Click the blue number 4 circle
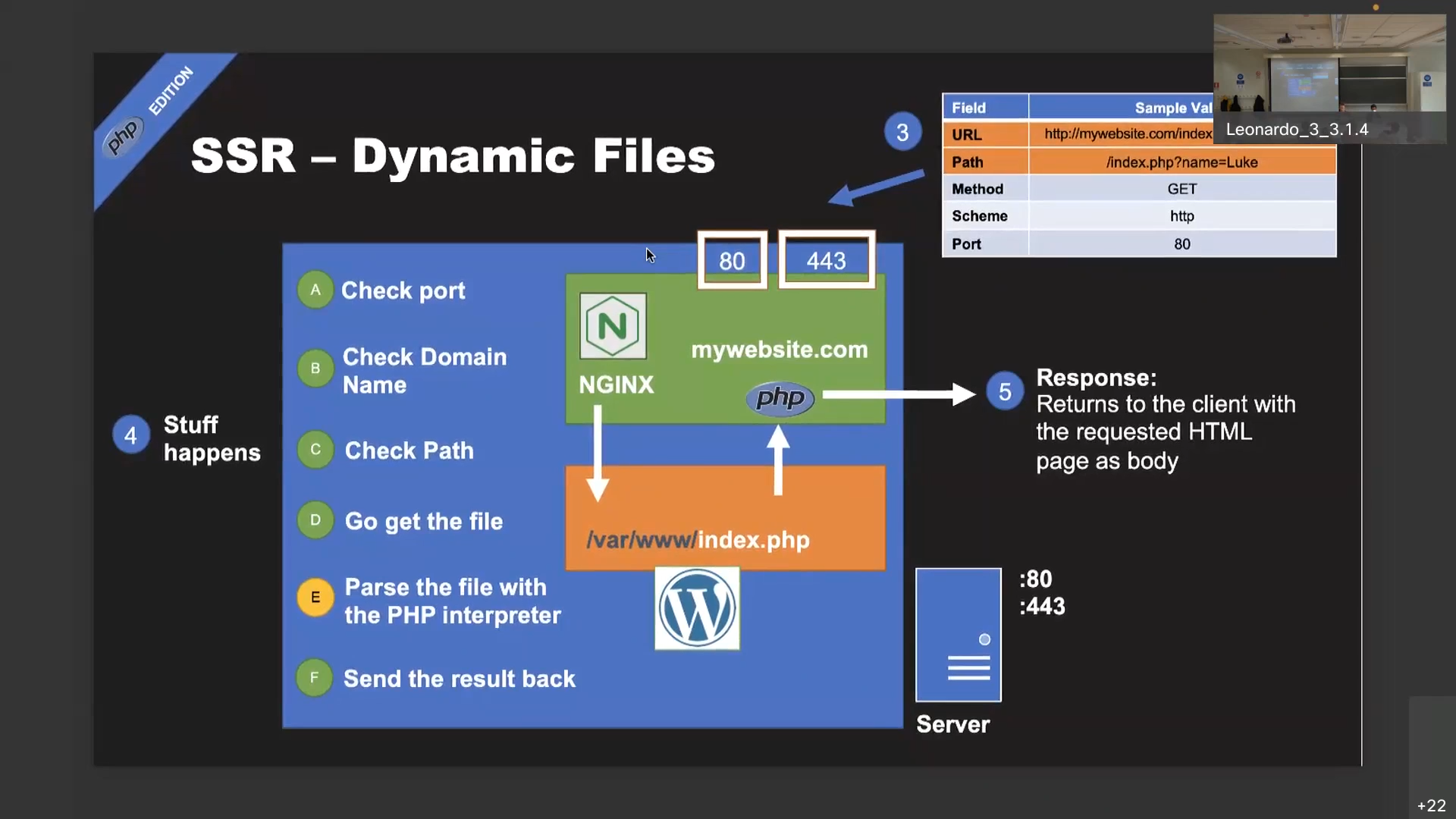1456x819 pixels. click(130, 435)
